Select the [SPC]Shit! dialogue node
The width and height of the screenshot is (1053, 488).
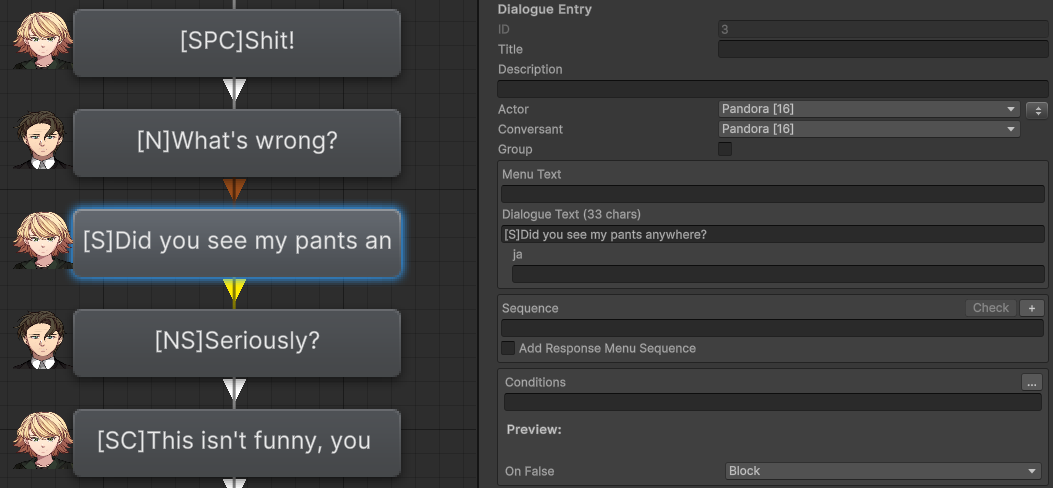[237, 42]
